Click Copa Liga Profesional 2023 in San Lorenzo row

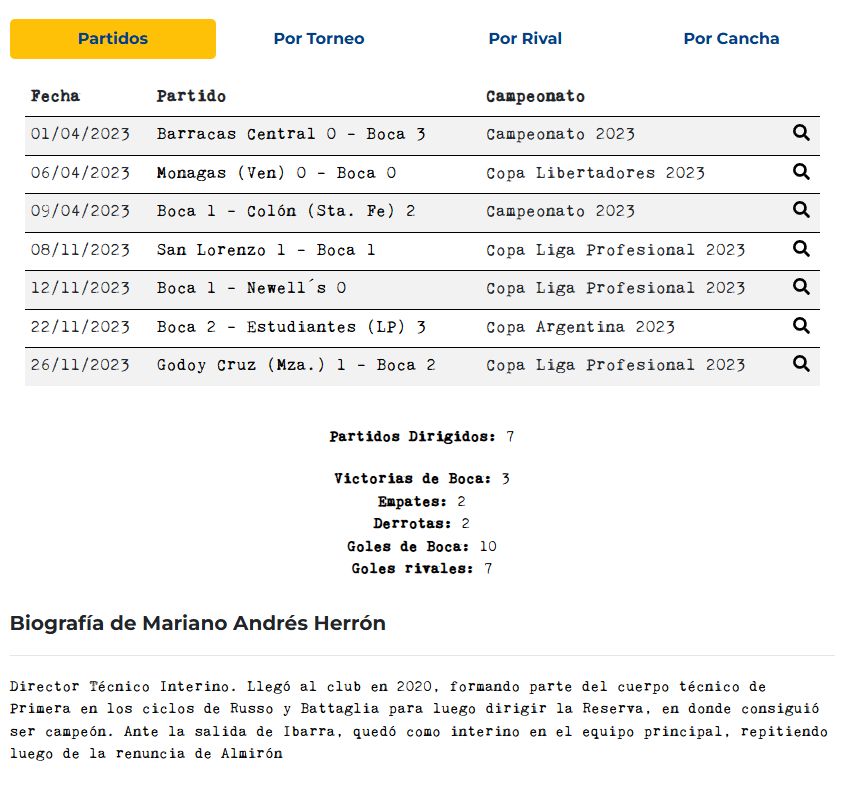pyautogui.click(x=615, y=250)
